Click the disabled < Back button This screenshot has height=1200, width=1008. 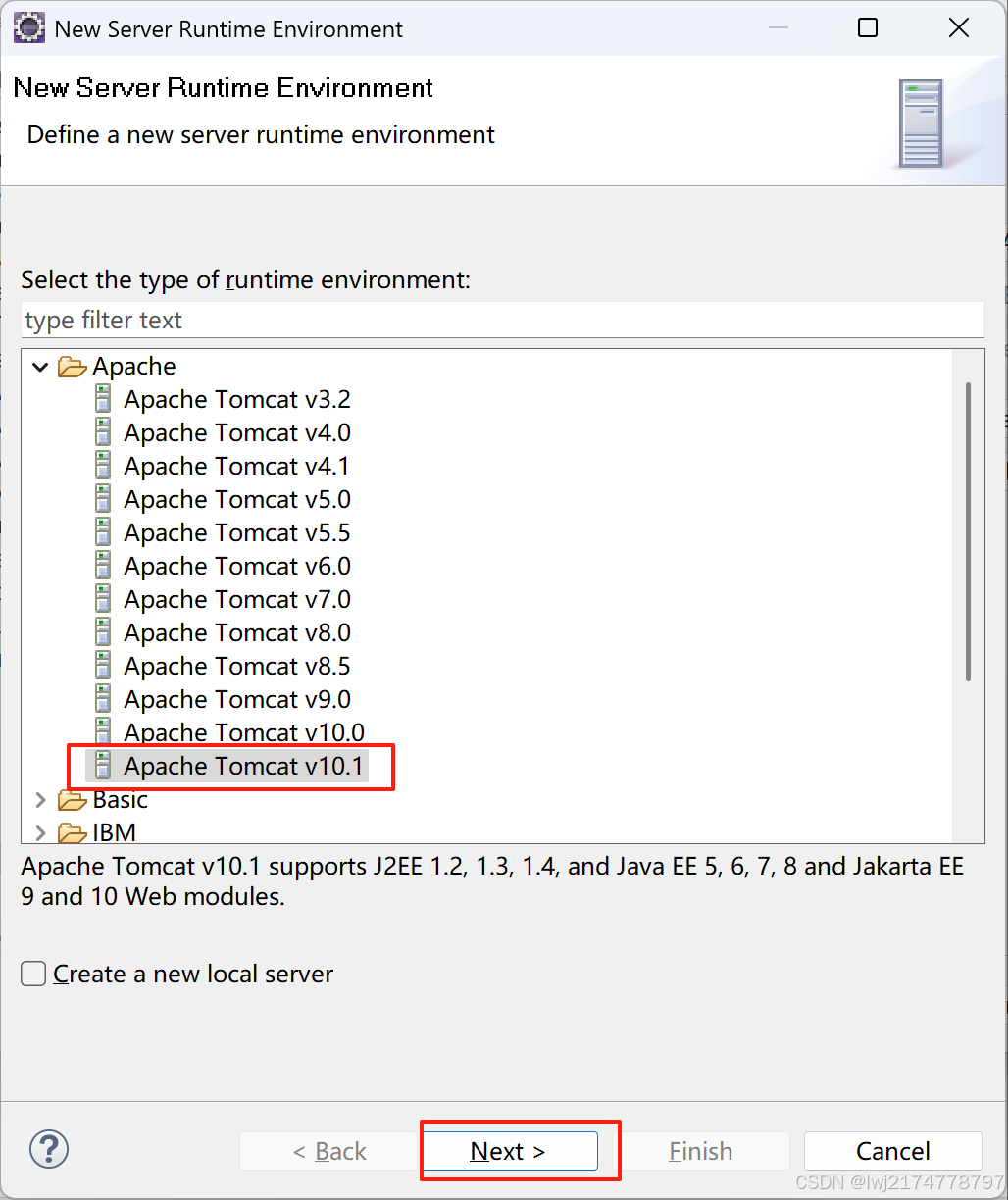point(329,1151)
